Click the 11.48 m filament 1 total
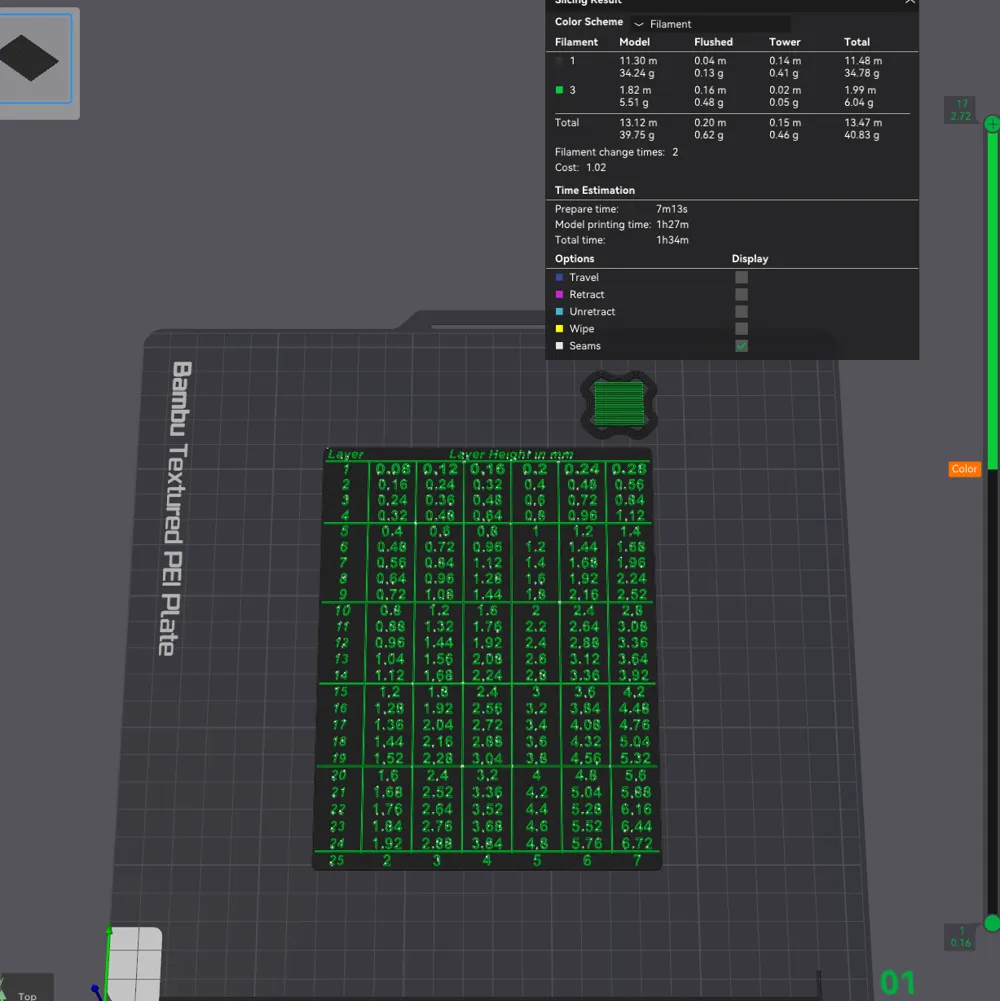The image size is (1000, 1001). point(863,61)
